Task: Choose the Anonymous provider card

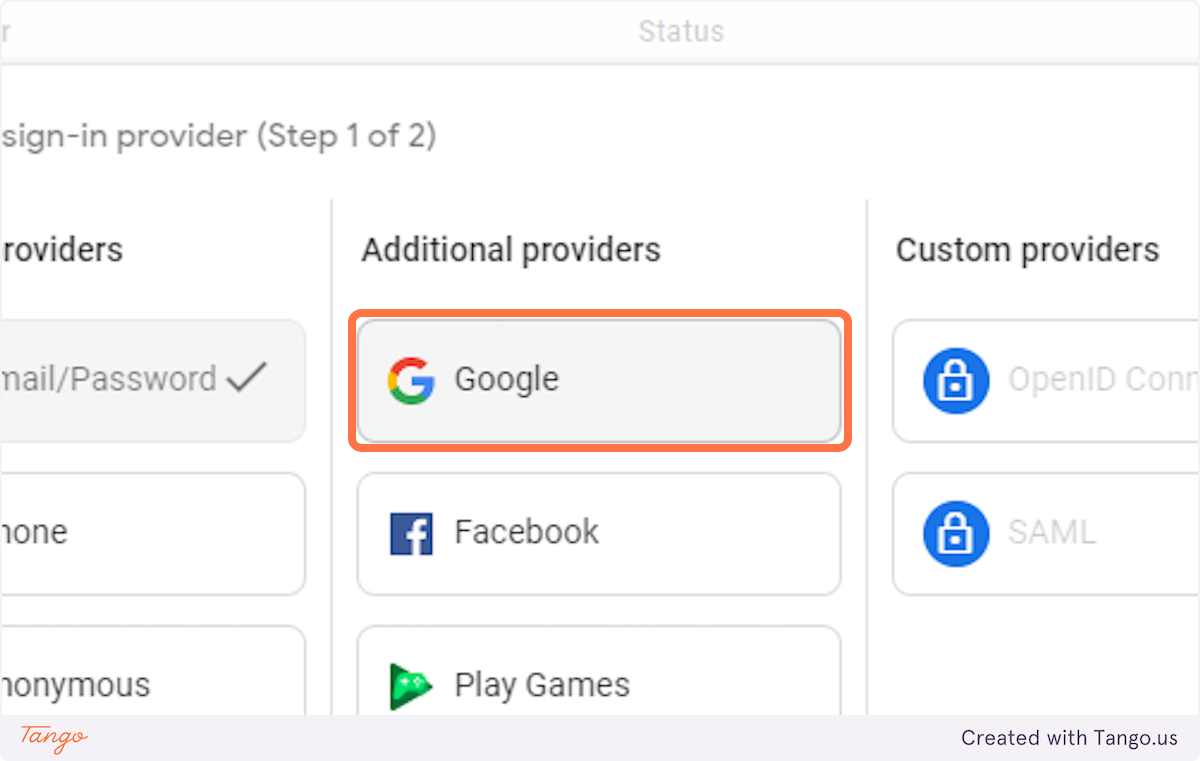Action: [152, 671]
